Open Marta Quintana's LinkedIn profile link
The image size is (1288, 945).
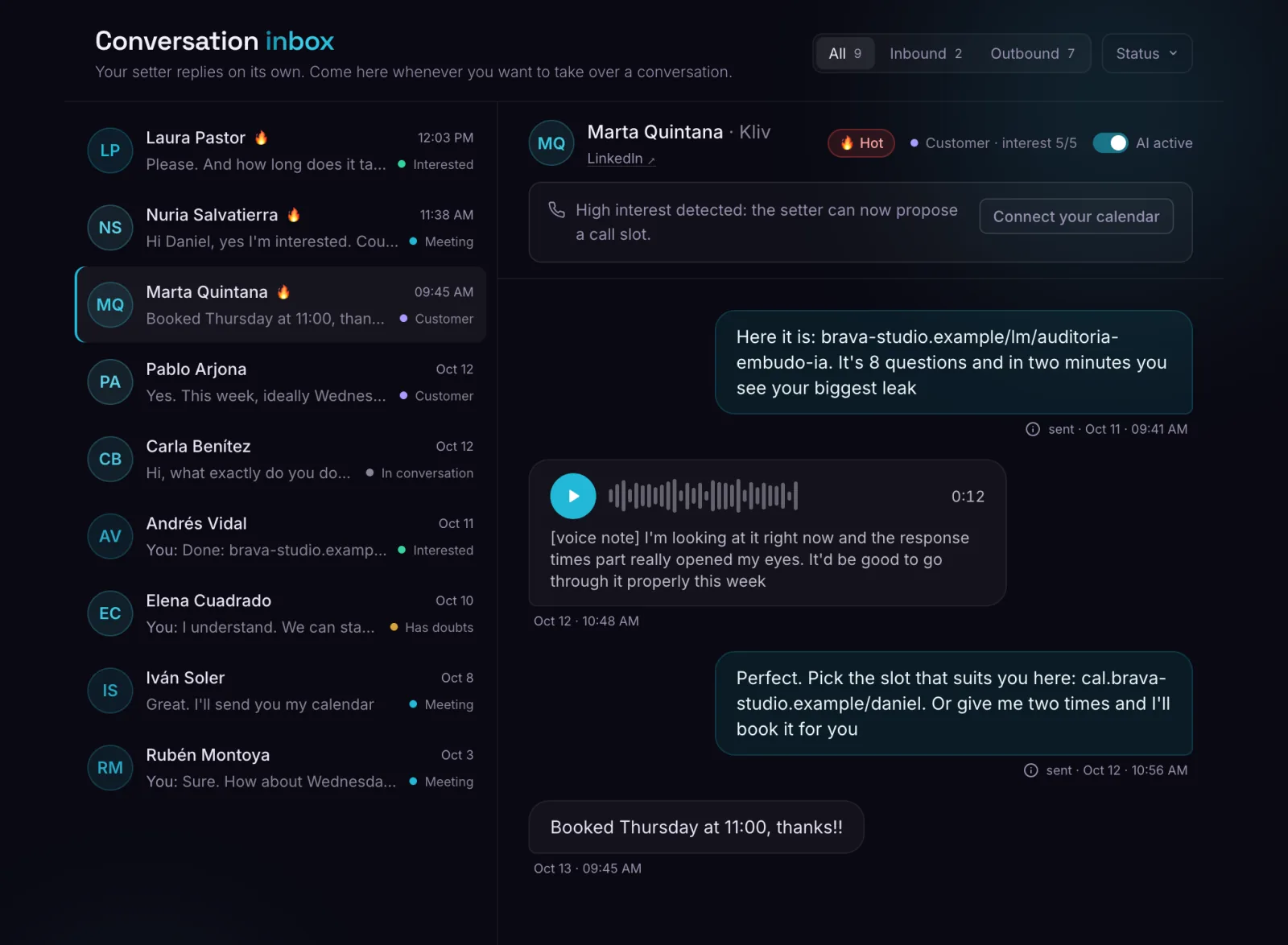tap(621, 159)
